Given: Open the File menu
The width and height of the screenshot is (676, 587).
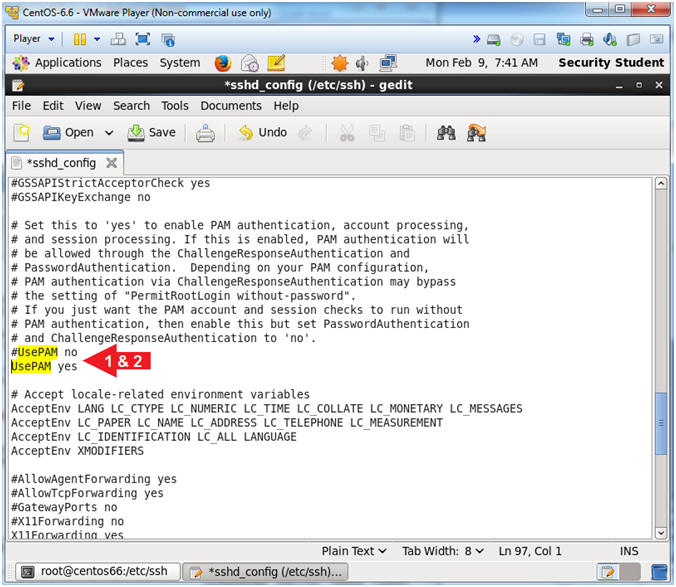Looking at the screenshot, I should pyautogui.click(x=21, y=106).
